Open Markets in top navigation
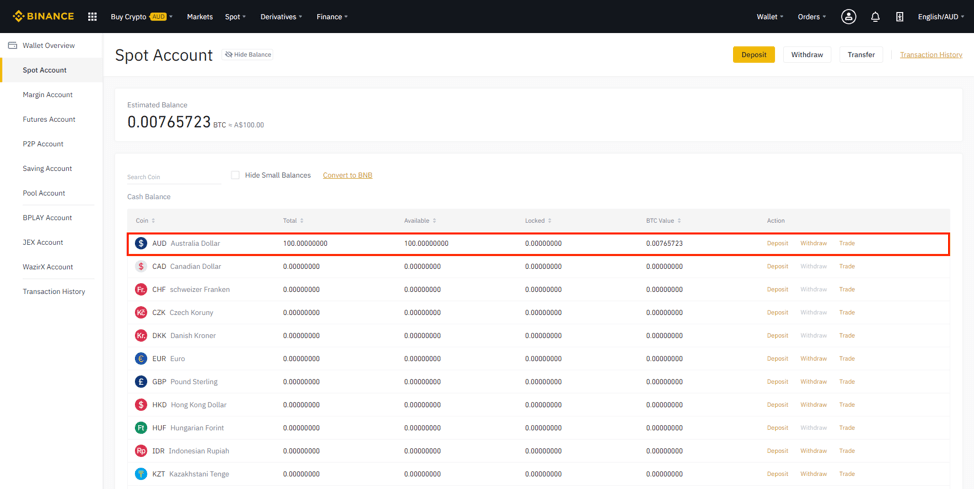974x489 pixels. [x=199, y=17]
